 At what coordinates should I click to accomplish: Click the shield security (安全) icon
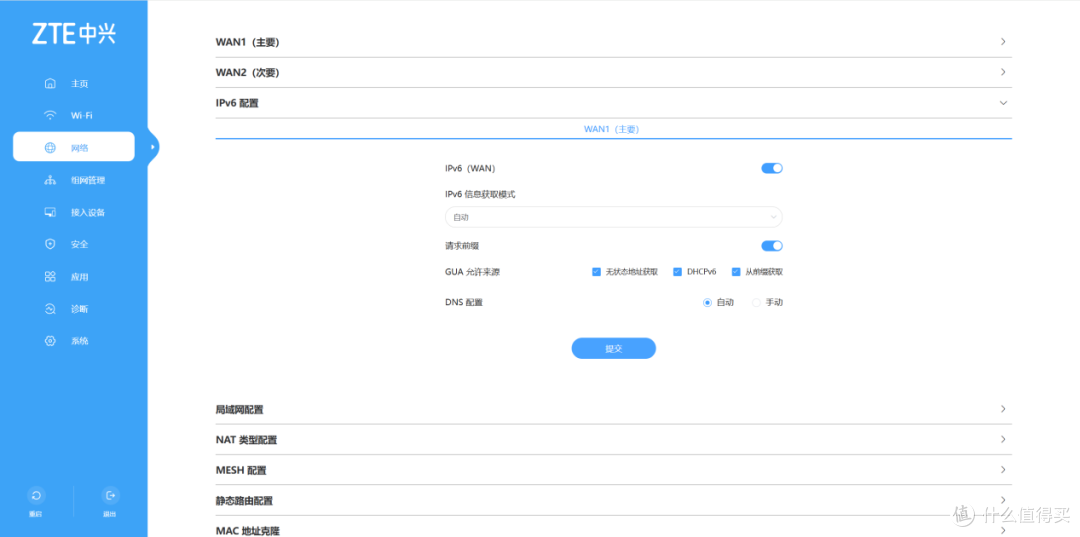pos(50,244)
